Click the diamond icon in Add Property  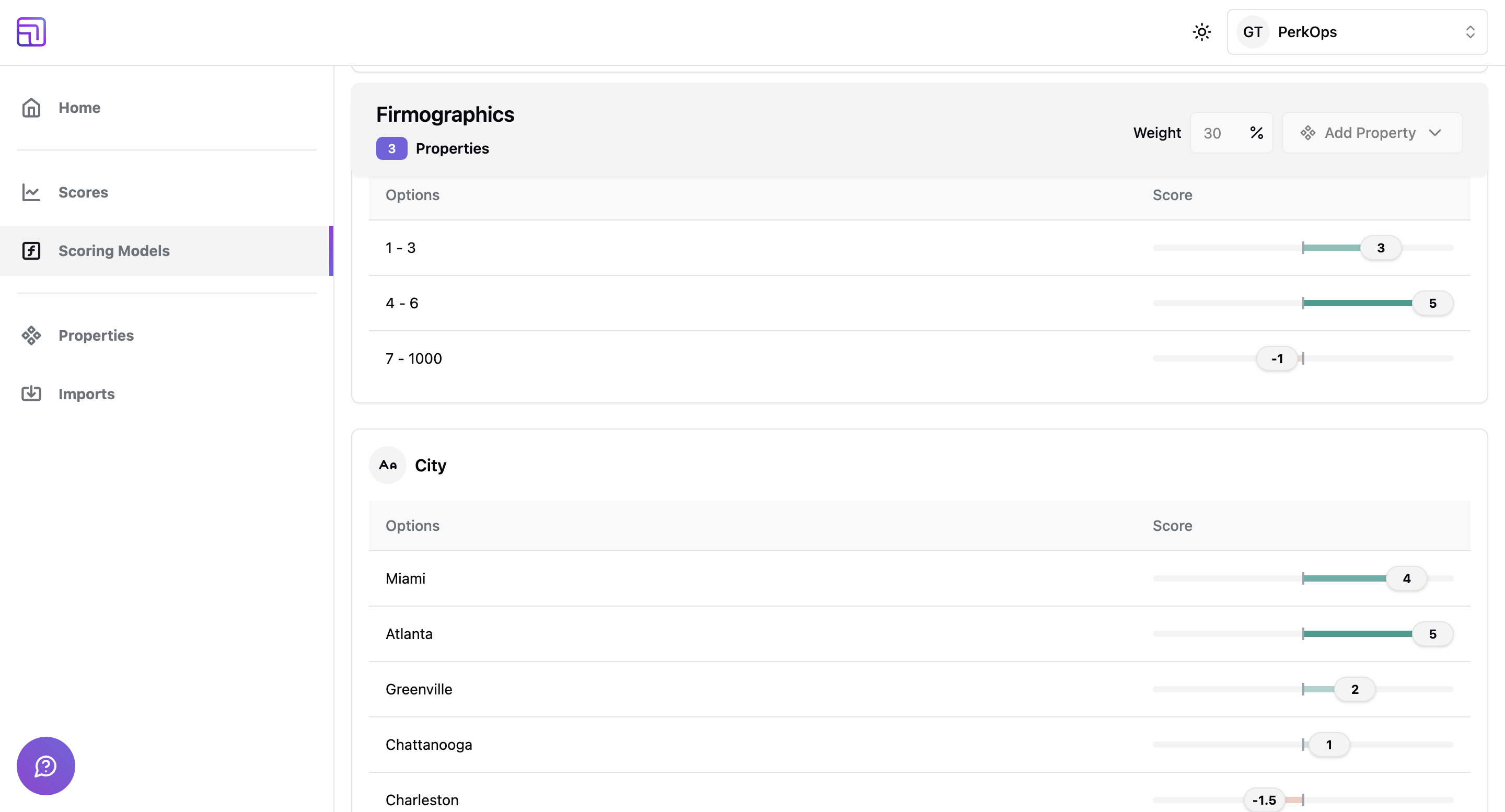coord(1307,133)
